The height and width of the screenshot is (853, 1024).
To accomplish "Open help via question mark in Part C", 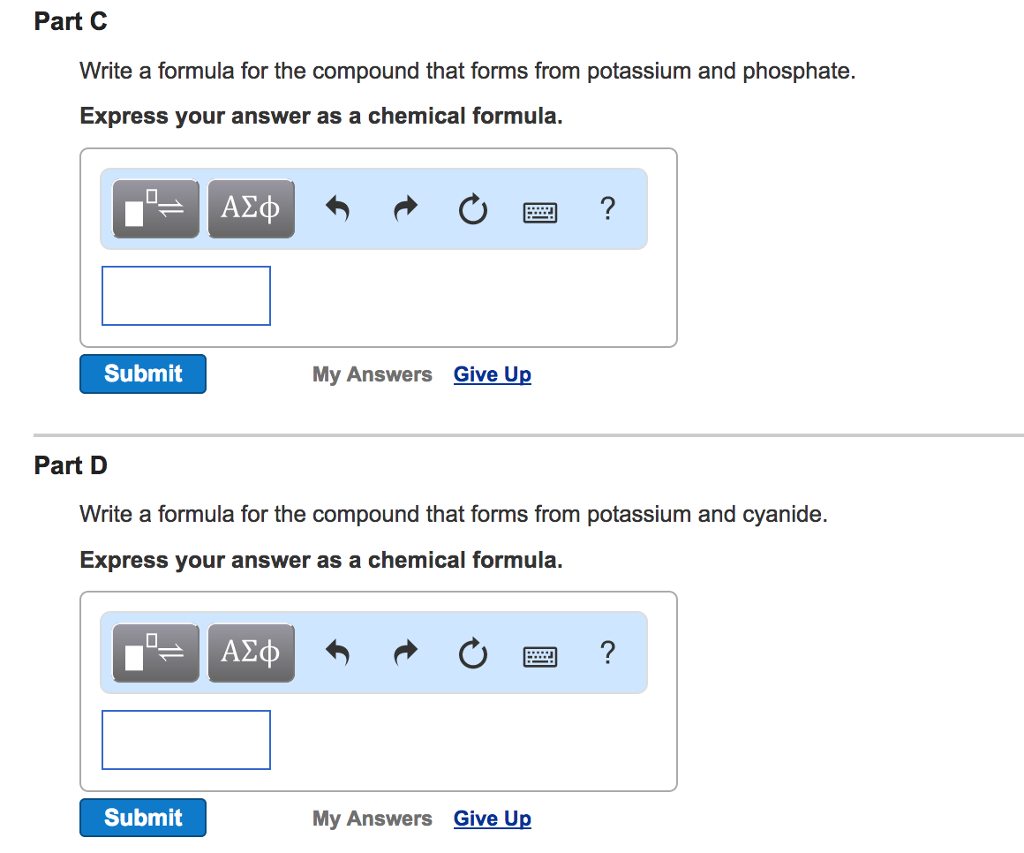I will point(607,209).
